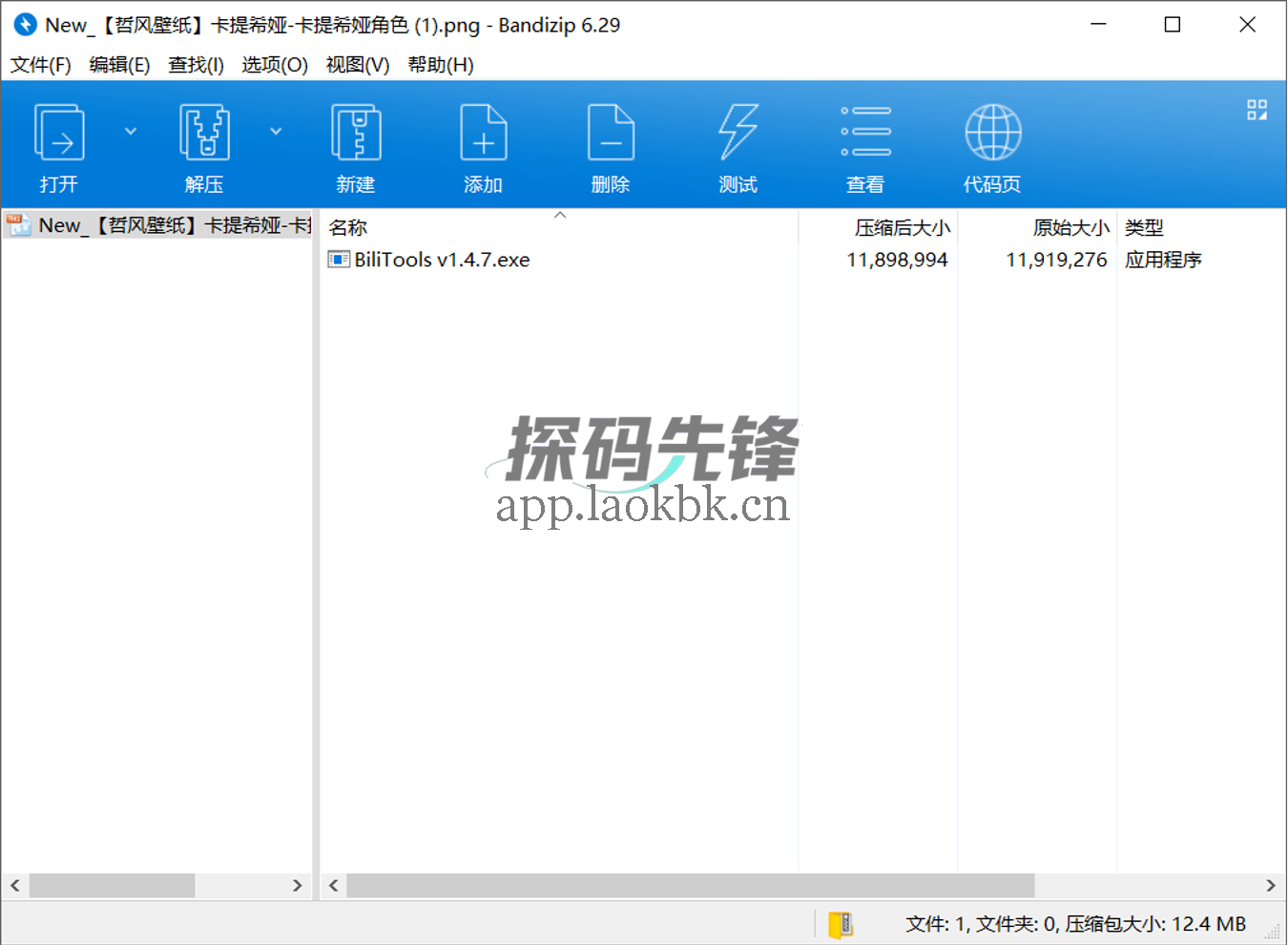Collapse the 名称 column sort chevron
The image size is (1288, 945).
click(561, 214)
